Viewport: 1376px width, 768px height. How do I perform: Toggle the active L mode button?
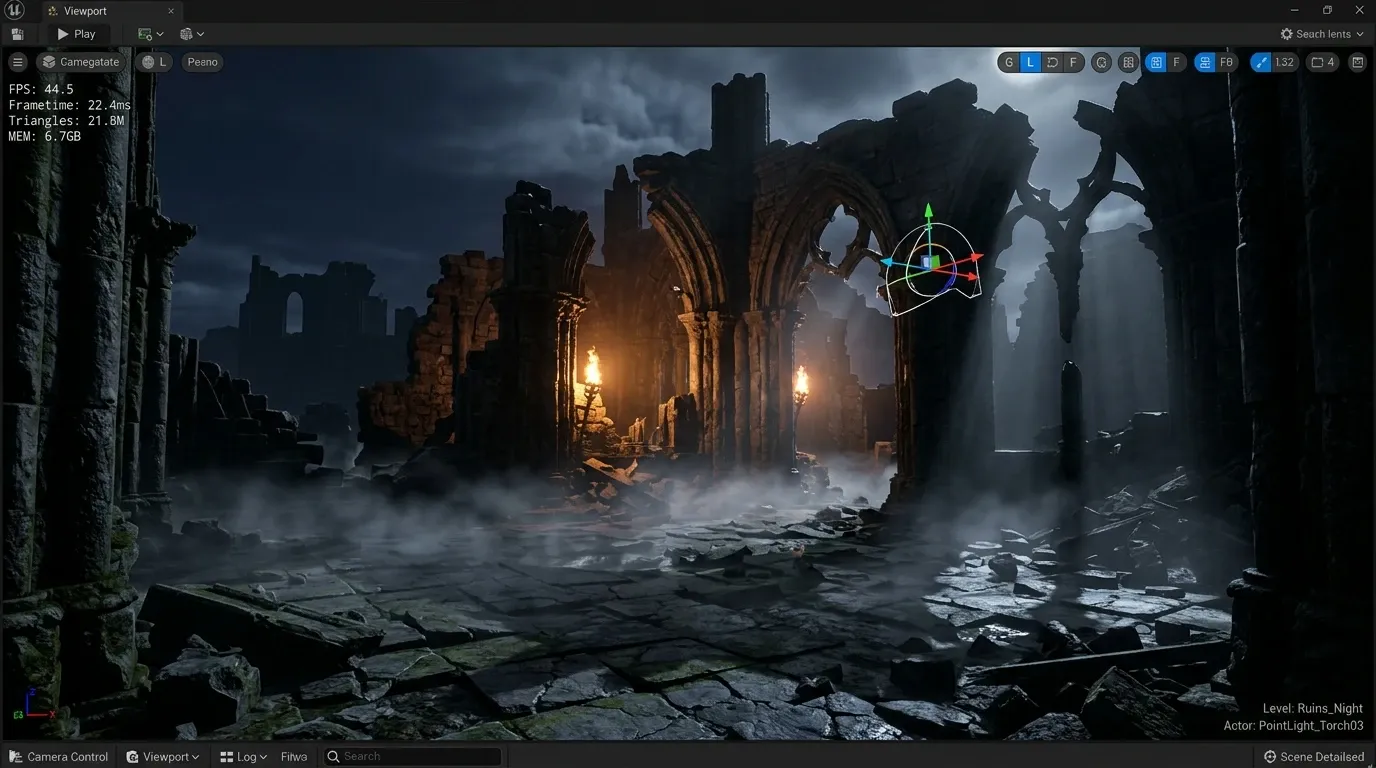(1030, 62)
